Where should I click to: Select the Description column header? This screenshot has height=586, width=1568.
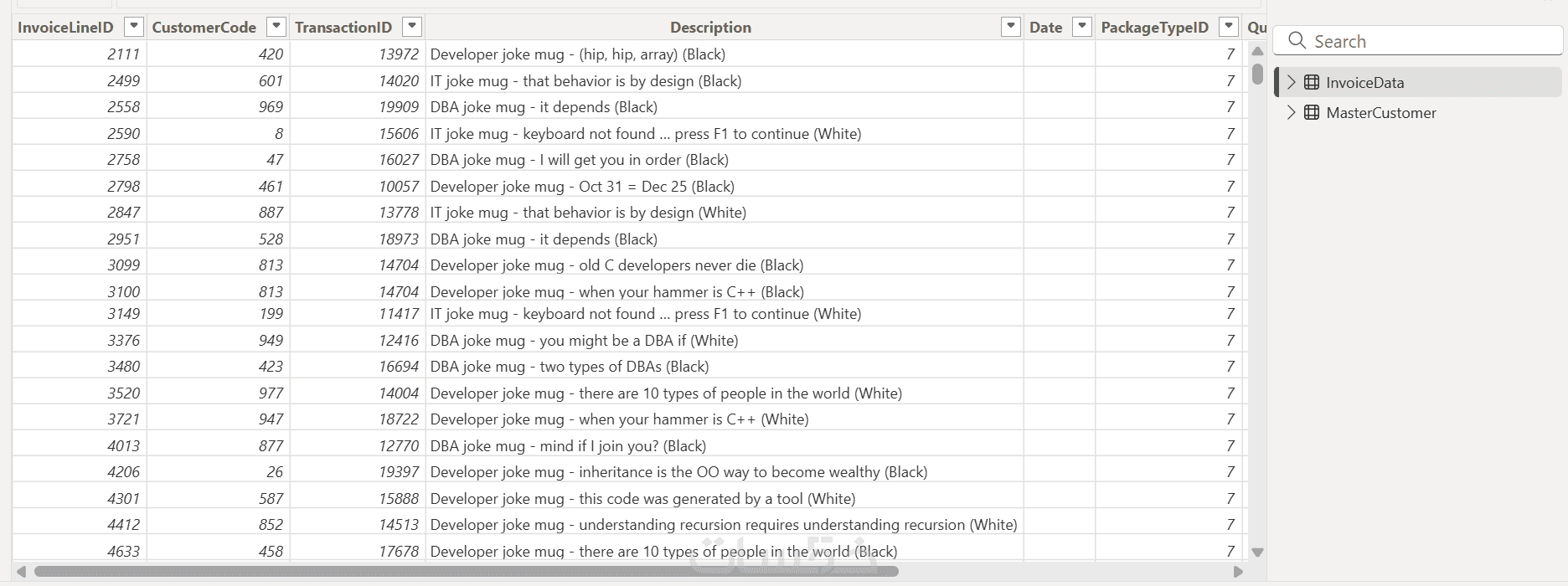click(710, 28)
